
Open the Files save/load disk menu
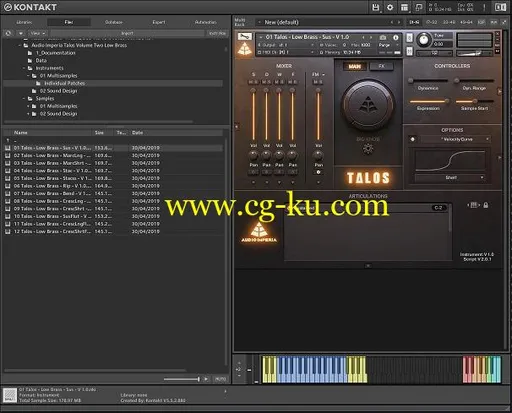click(x=375, y=7)
